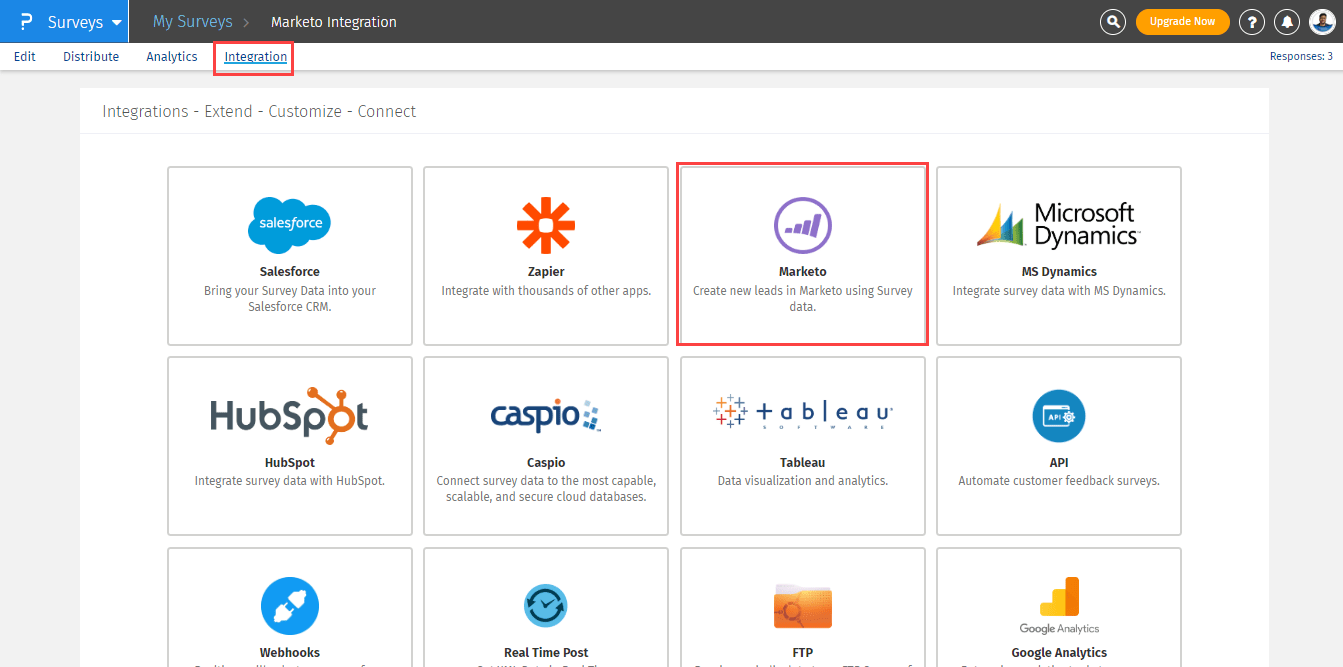Click "Bring your Survey Data" Salesforce description
The height and width of the screenshot is (667, 1343).
tap(289, 299)
